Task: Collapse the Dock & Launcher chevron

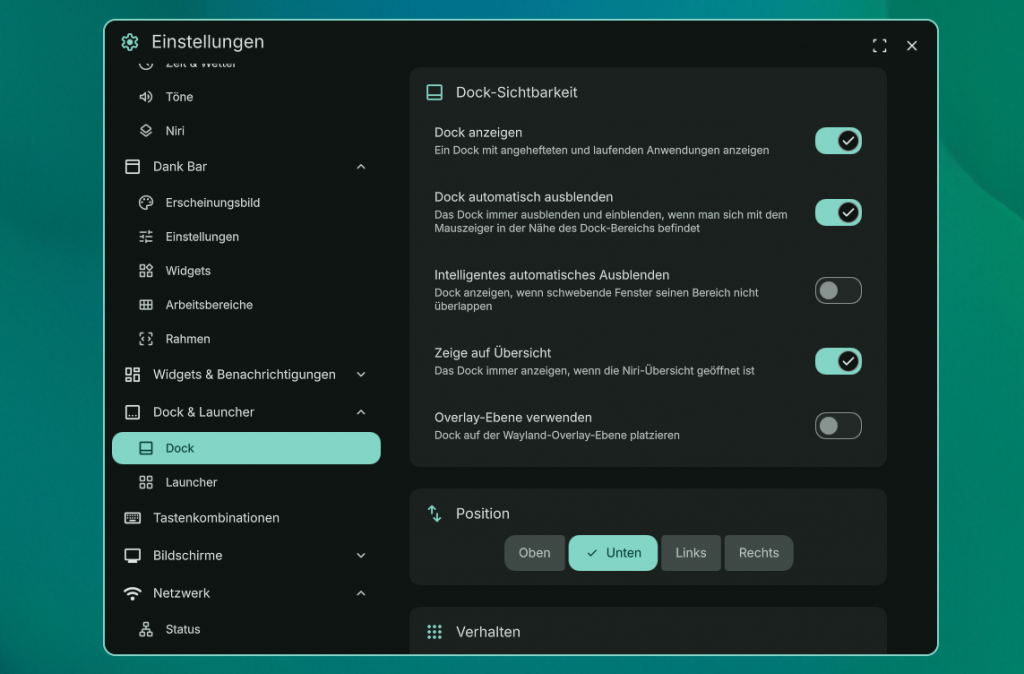Action: pos(361,412)
